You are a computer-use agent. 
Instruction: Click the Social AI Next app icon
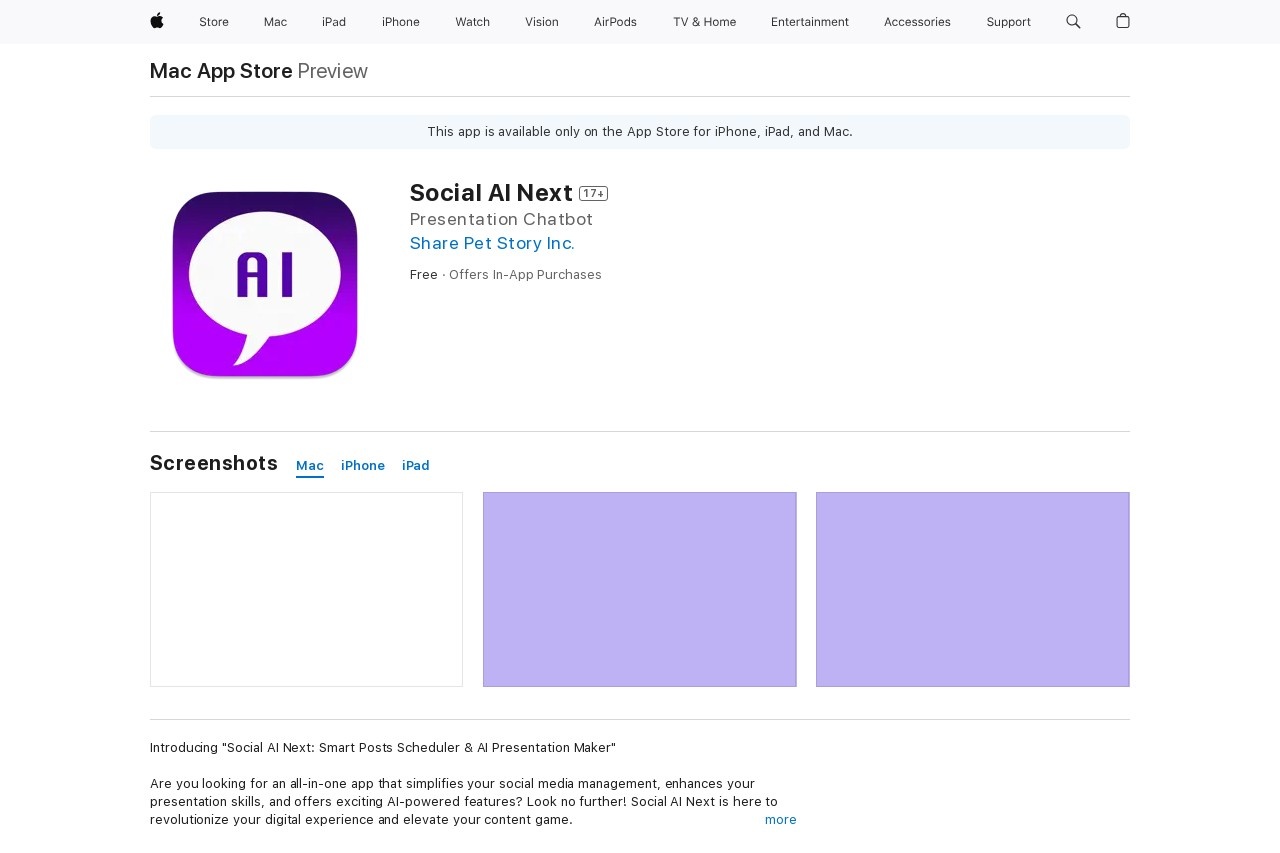(265, 284)
